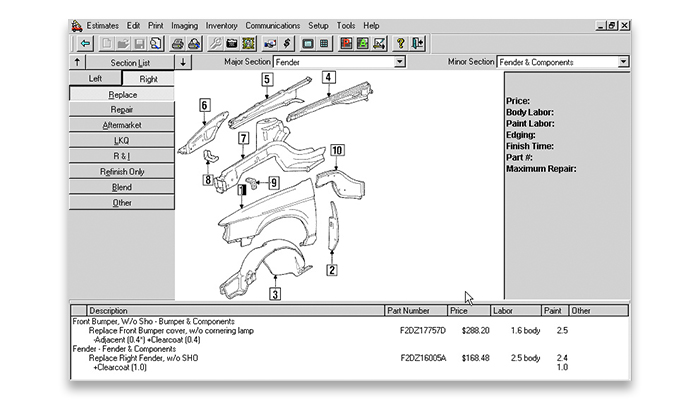This screenshot has height=400, width=700.
Task: Click the dollar sign toolbar icon
Action: [x=286, y=44]
